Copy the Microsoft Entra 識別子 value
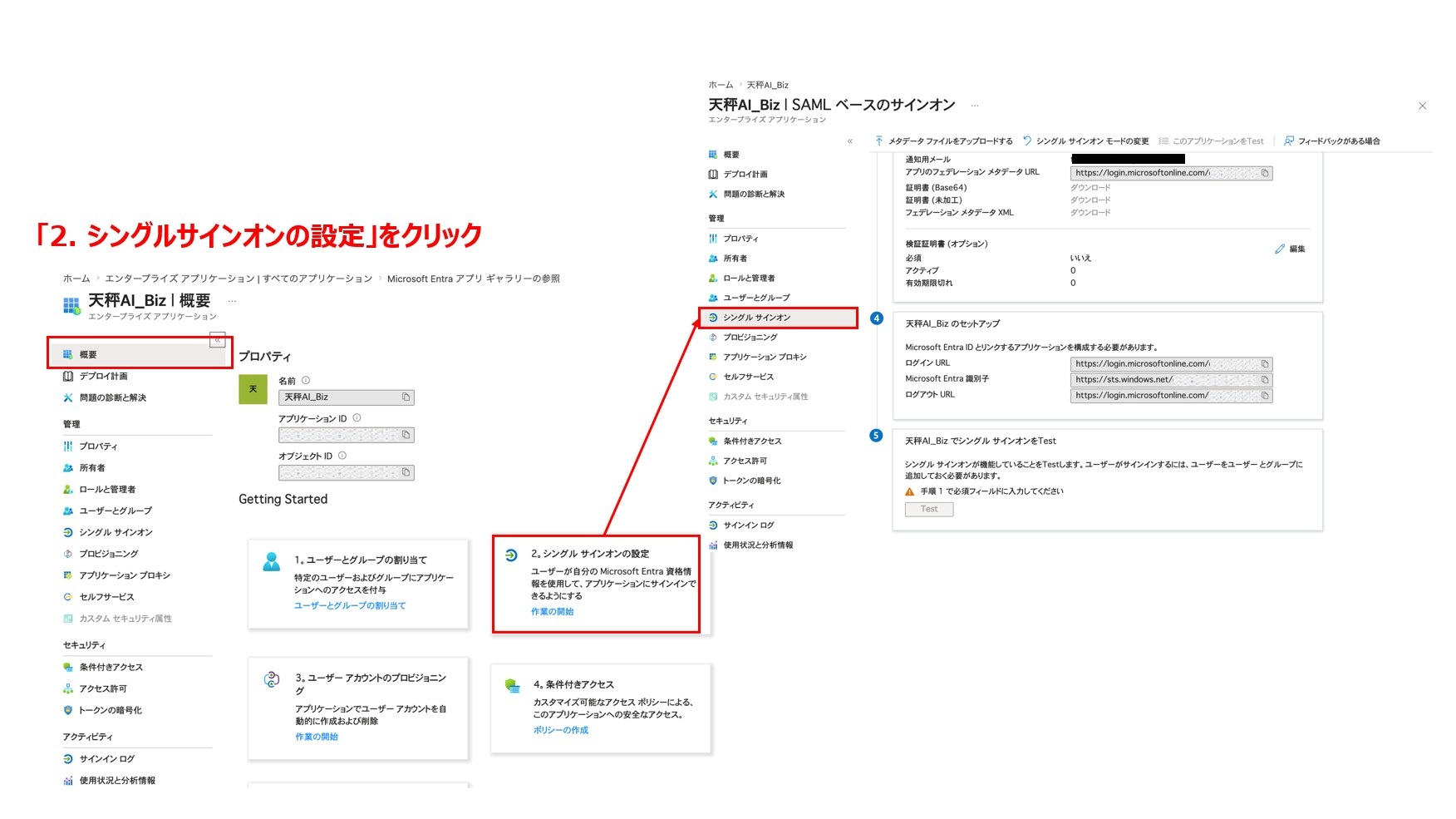Image resolution: width=1456 pixels, height=819 pixels. click(x=1265, y=380)
